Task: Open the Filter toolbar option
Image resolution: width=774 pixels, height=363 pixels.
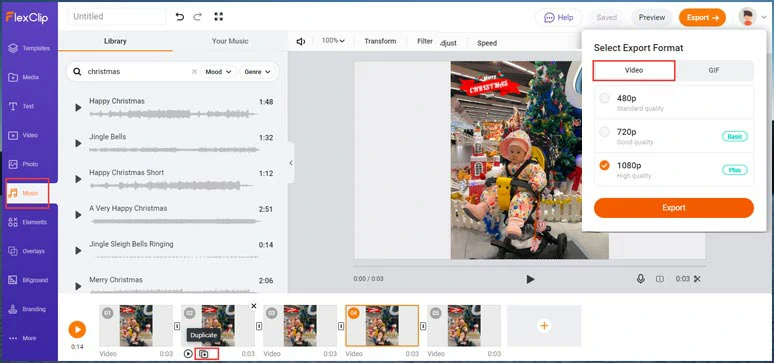Action: [425, 41]
